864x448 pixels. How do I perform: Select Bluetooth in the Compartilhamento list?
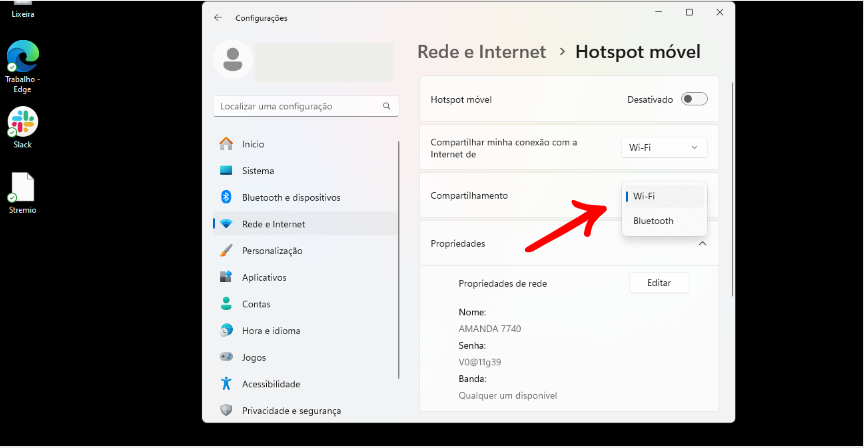664,220
